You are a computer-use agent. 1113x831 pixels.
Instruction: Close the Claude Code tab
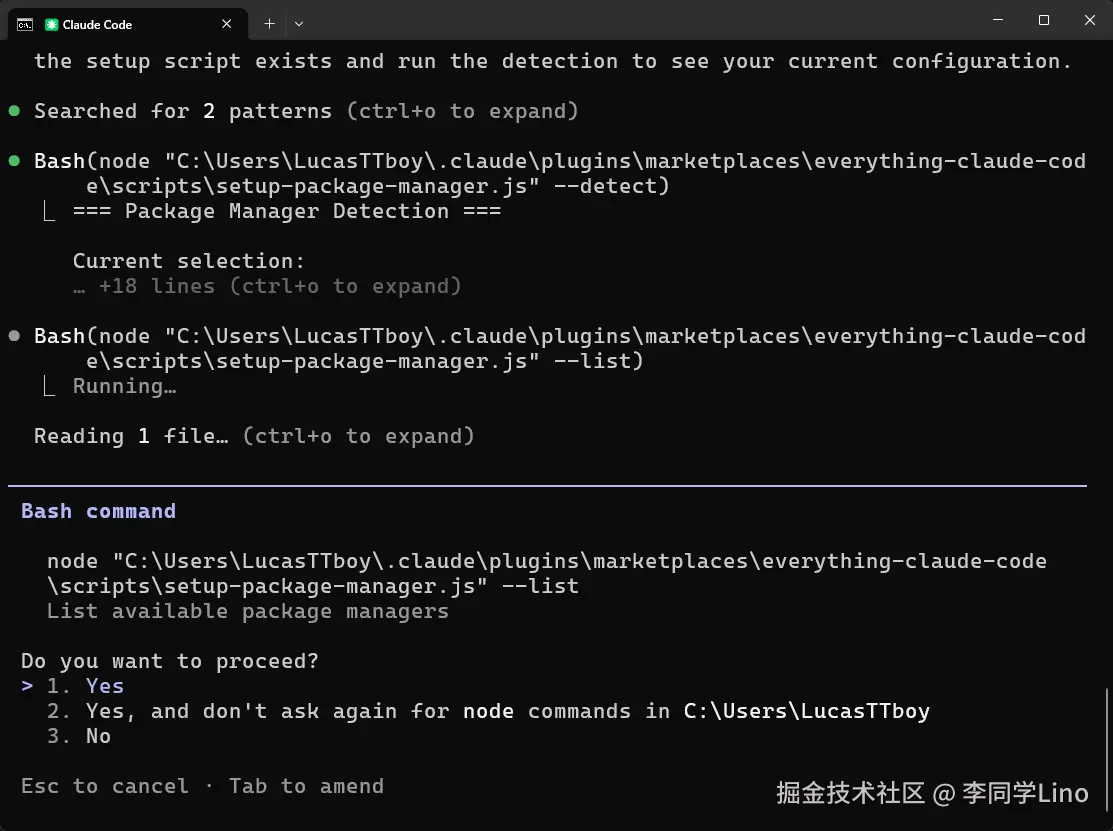click(x=228, y=24)
